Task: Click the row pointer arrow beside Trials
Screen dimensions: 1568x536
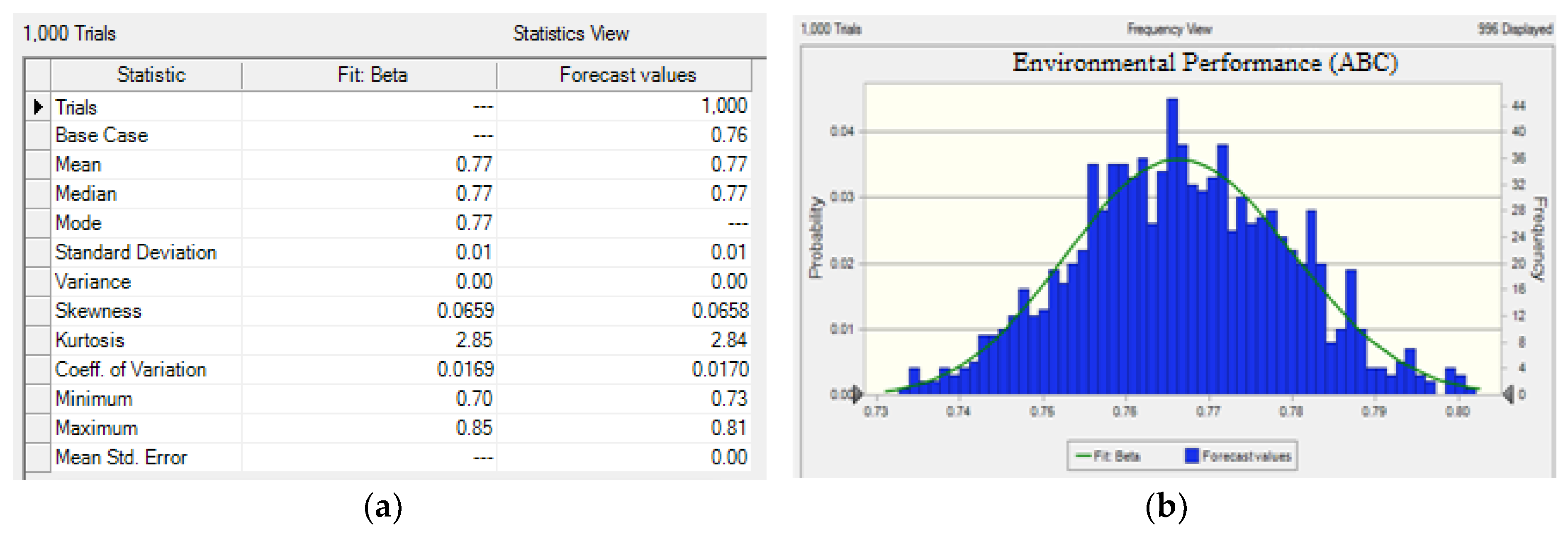Action: pos(38,107)
